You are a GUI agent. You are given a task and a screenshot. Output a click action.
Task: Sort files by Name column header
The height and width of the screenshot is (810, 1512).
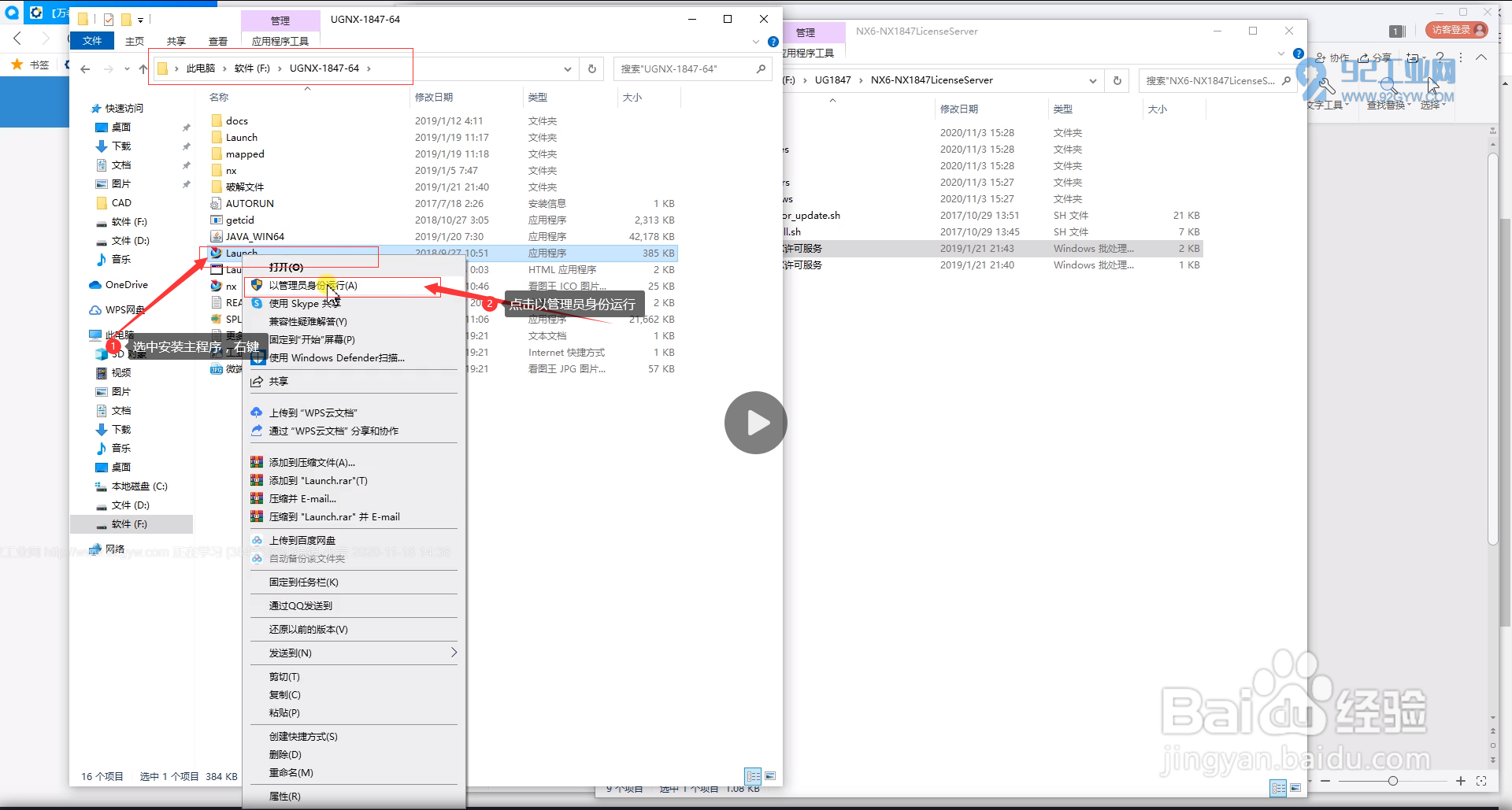click(219, 97)
